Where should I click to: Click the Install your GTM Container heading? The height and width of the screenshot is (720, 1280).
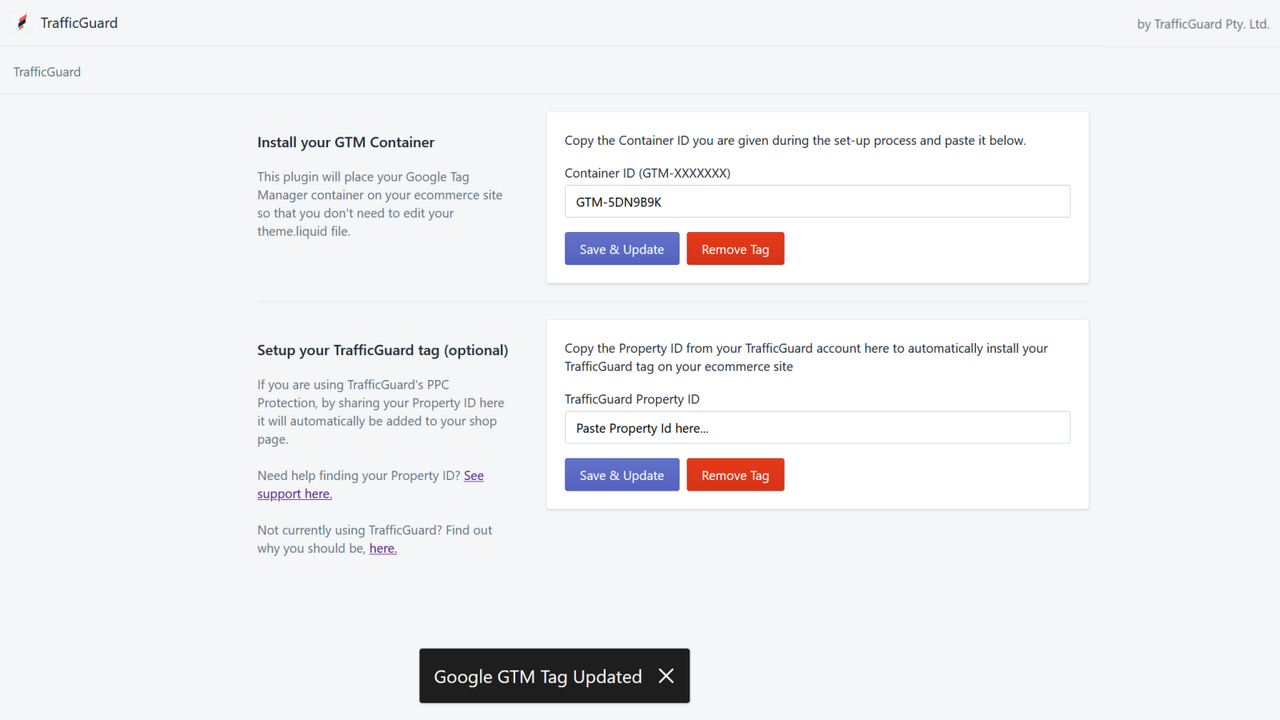coord(346,142)
